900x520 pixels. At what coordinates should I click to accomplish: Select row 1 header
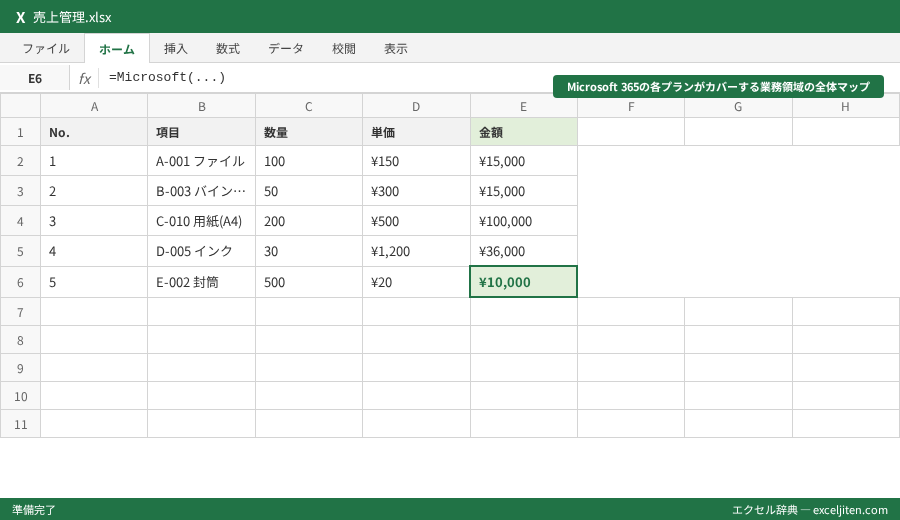click(x=20, y=133)
